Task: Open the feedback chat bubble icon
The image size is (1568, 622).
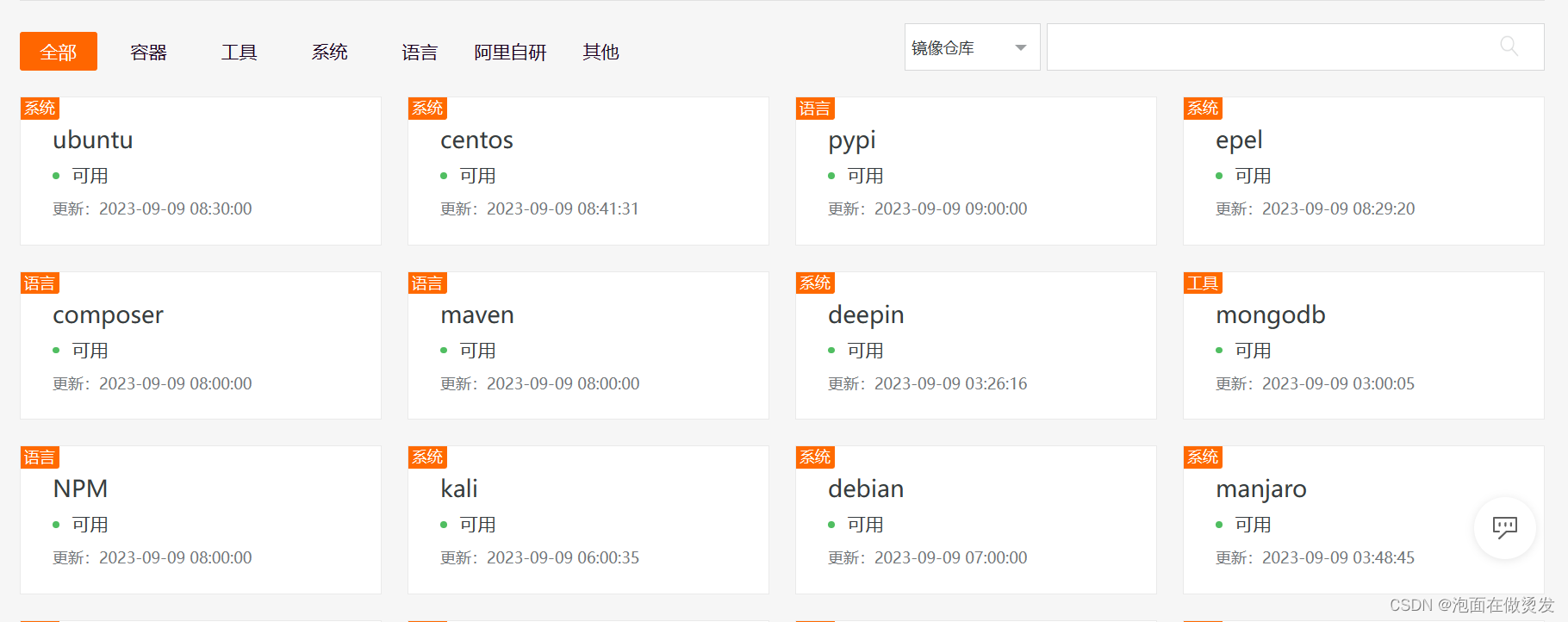Action: click(1505, 527)
